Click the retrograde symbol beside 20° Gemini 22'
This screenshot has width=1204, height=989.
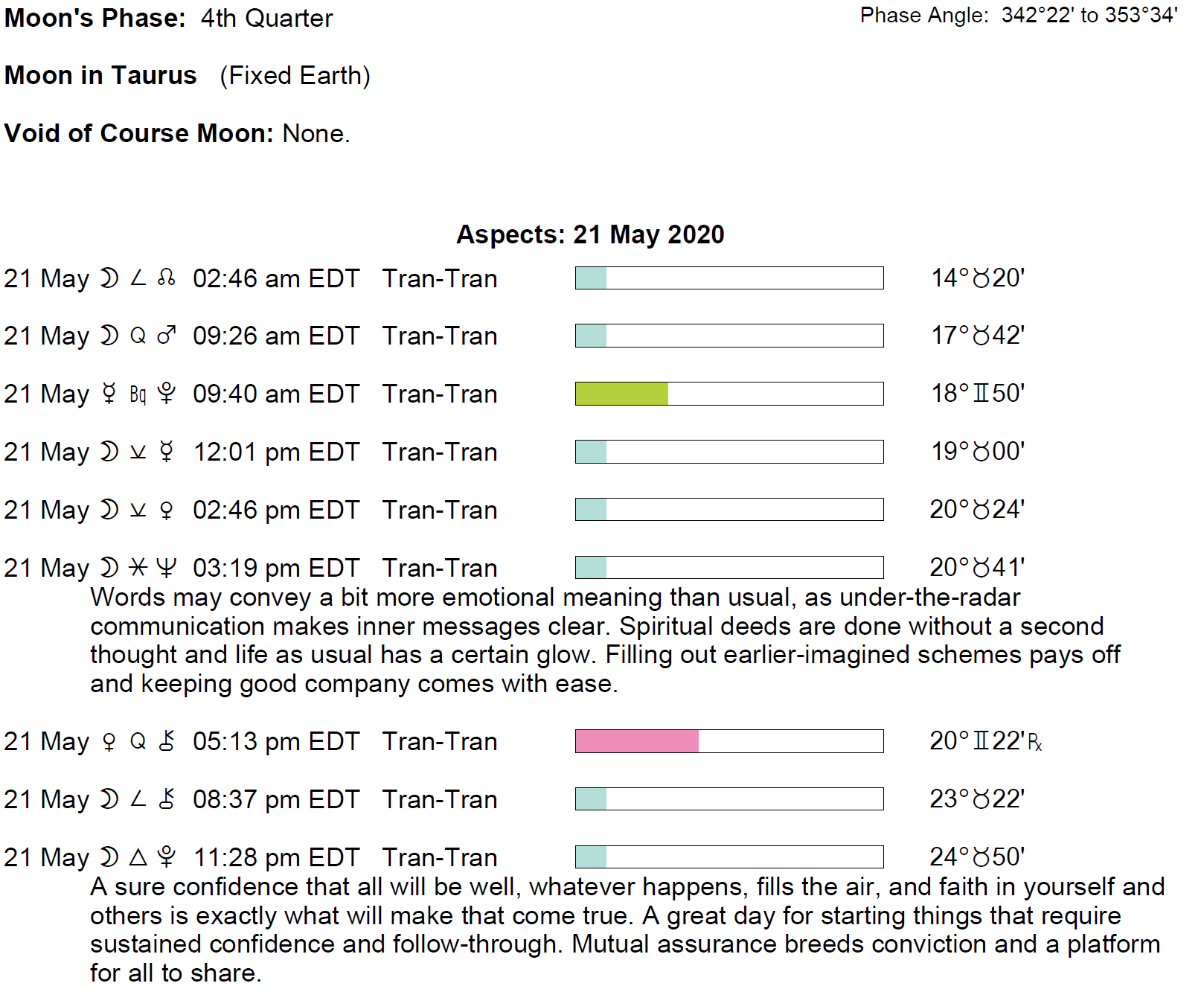point(1035,742)
